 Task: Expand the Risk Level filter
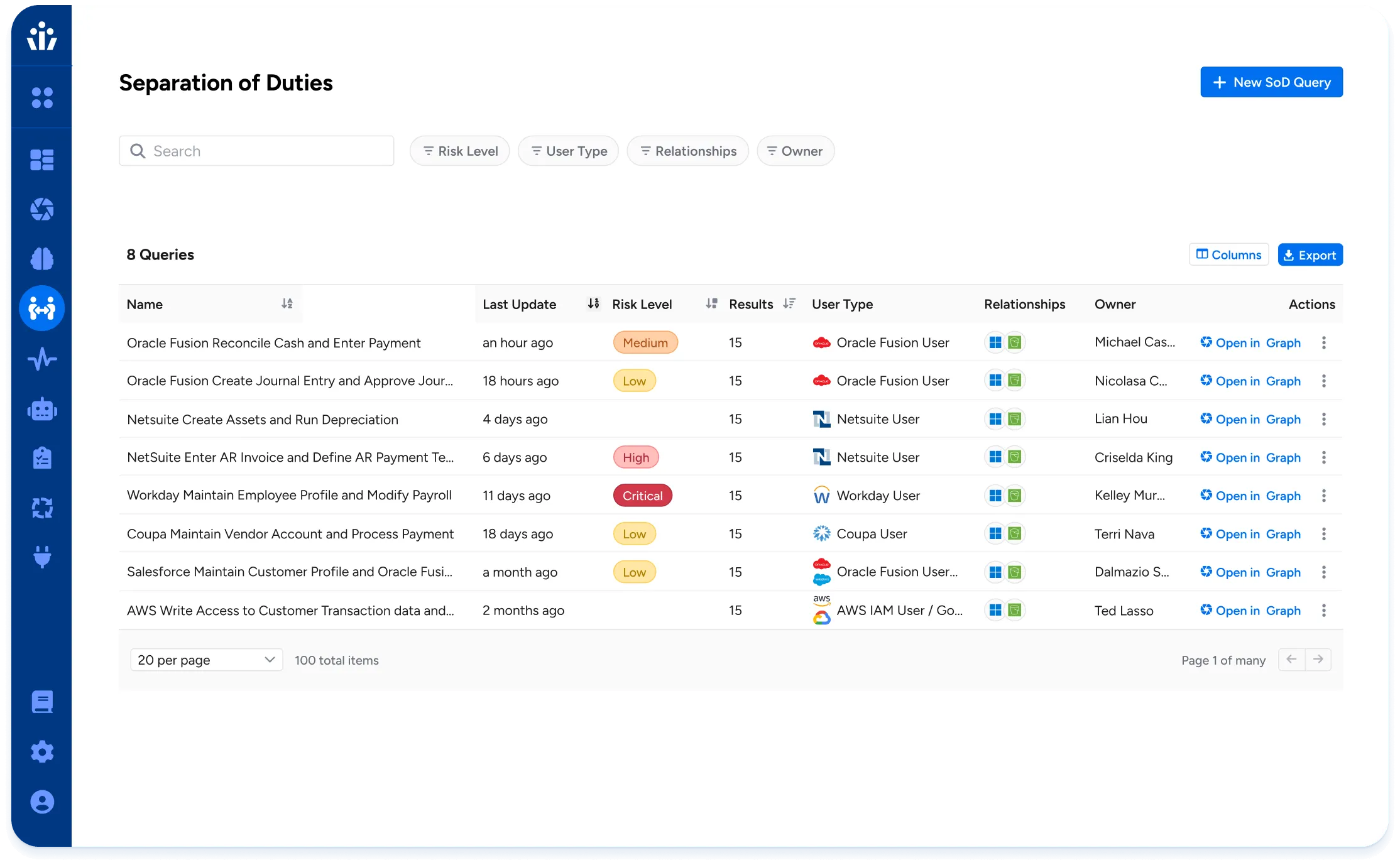pos(460,151)
